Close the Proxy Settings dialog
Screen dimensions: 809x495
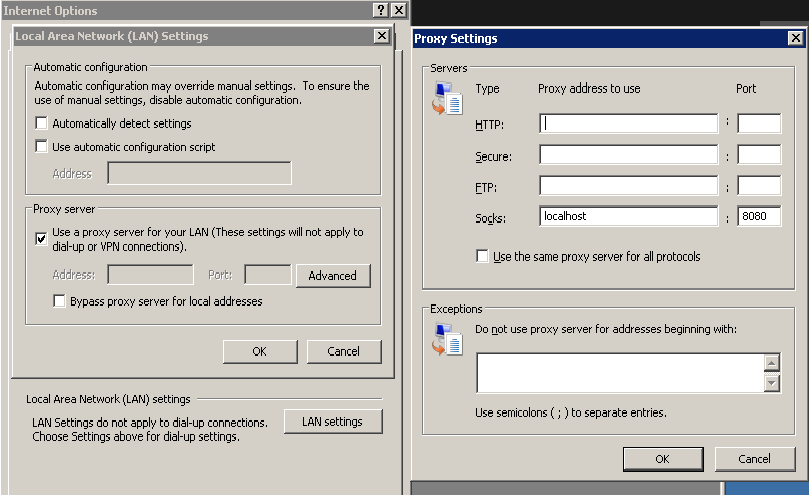pyautogui.click(x=796, y=38)
